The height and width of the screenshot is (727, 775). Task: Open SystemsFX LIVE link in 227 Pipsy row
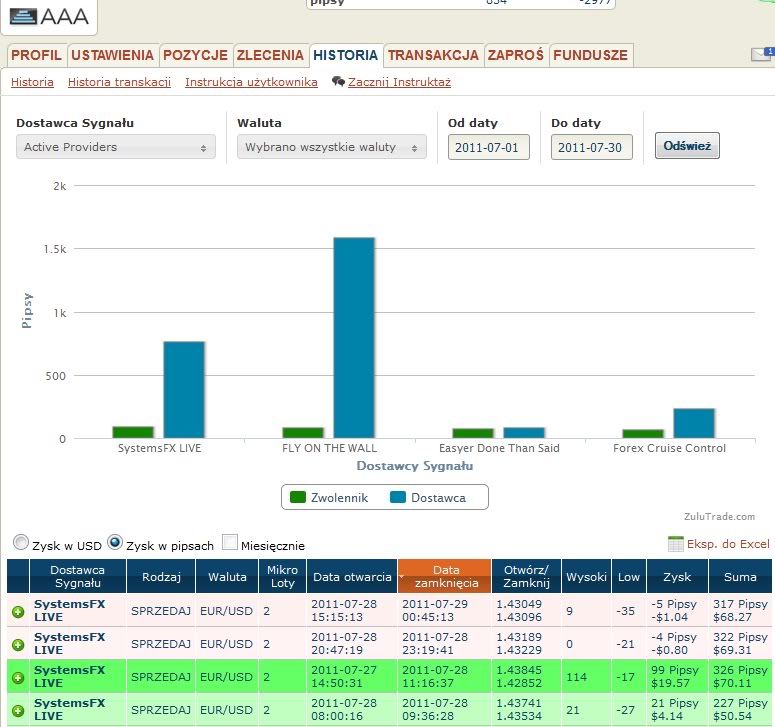(70, 710)
